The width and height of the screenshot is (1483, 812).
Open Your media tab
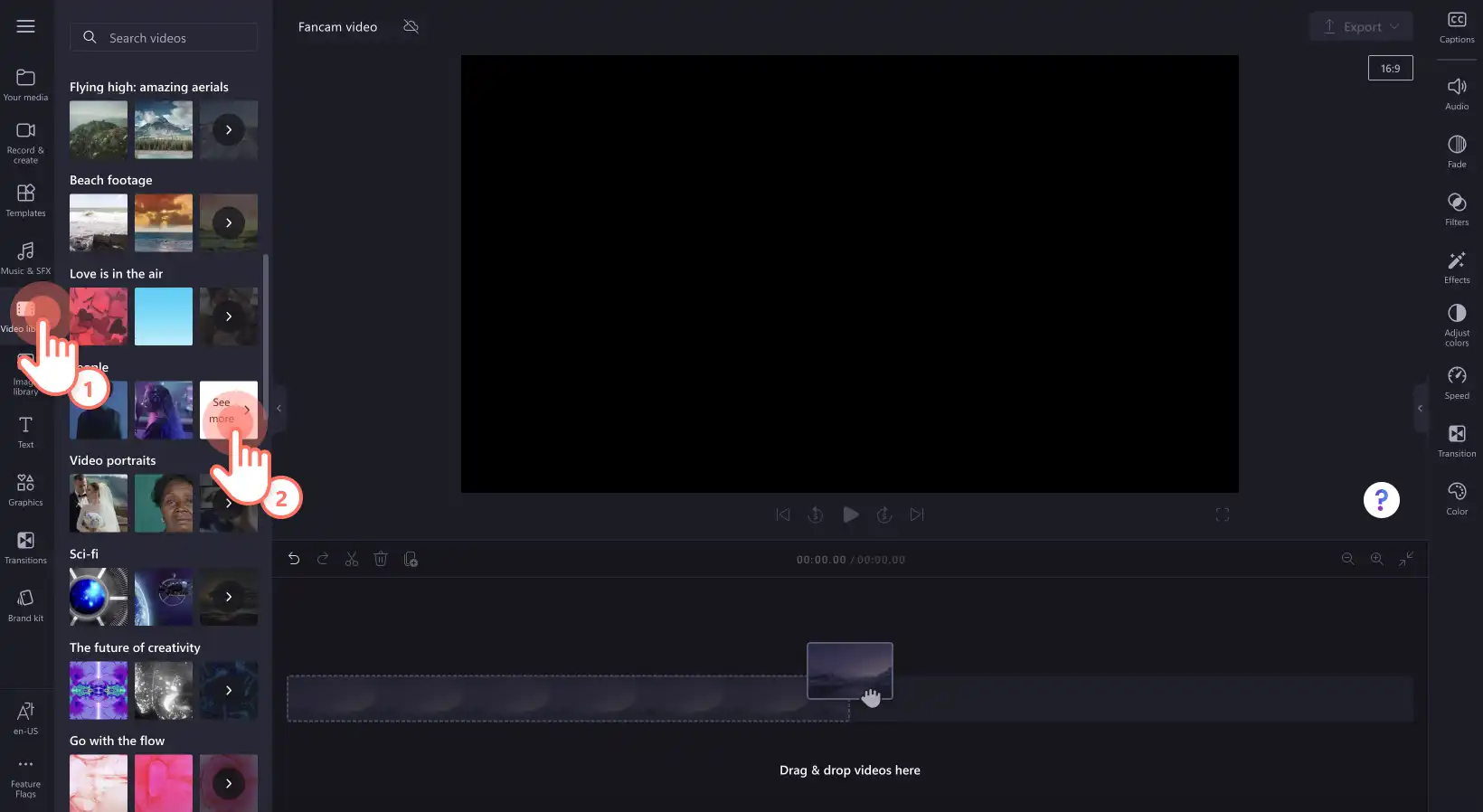tap(25, 85)
